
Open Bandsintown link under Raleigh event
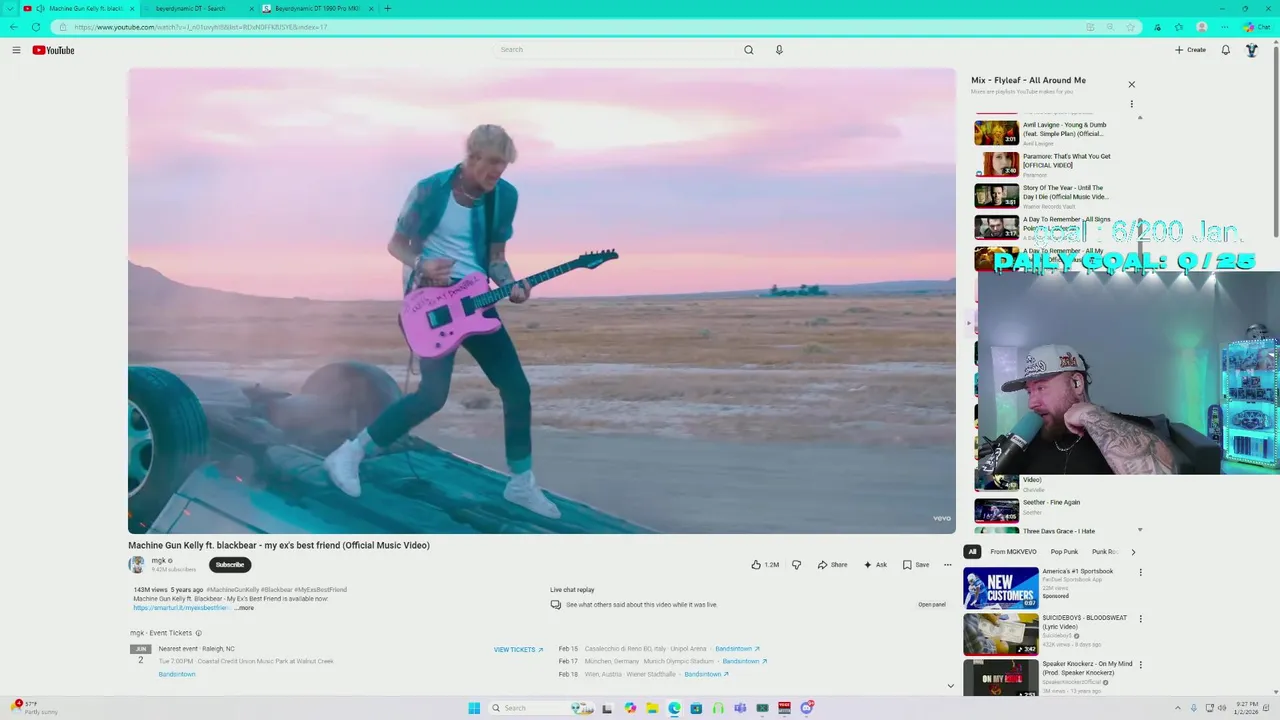(177, 675)
